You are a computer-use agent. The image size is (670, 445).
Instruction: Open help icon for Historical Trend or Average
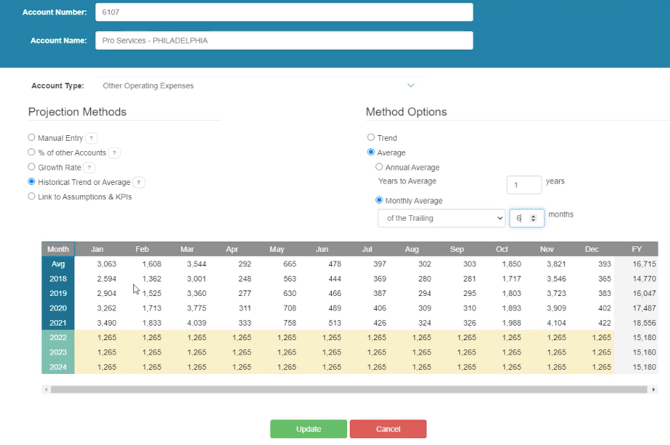pos(139,183)
